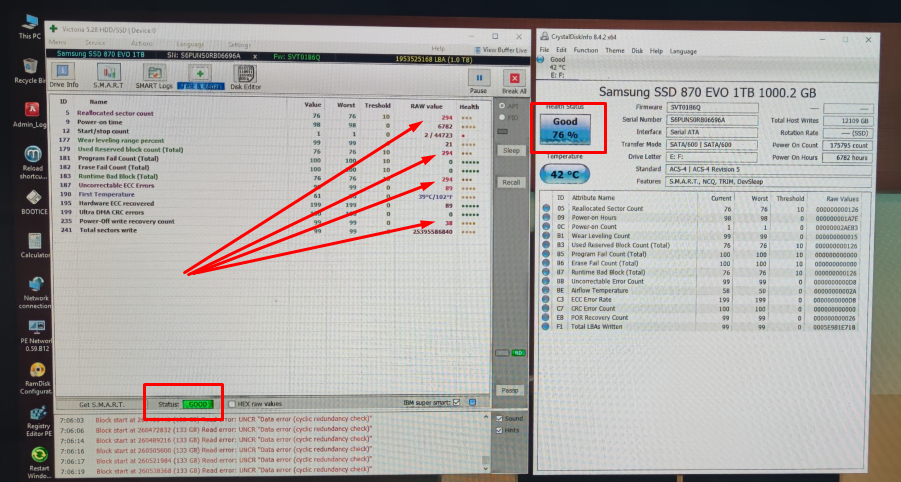
Task: Click the 42 °C temperature button
Action: (564, 174)
